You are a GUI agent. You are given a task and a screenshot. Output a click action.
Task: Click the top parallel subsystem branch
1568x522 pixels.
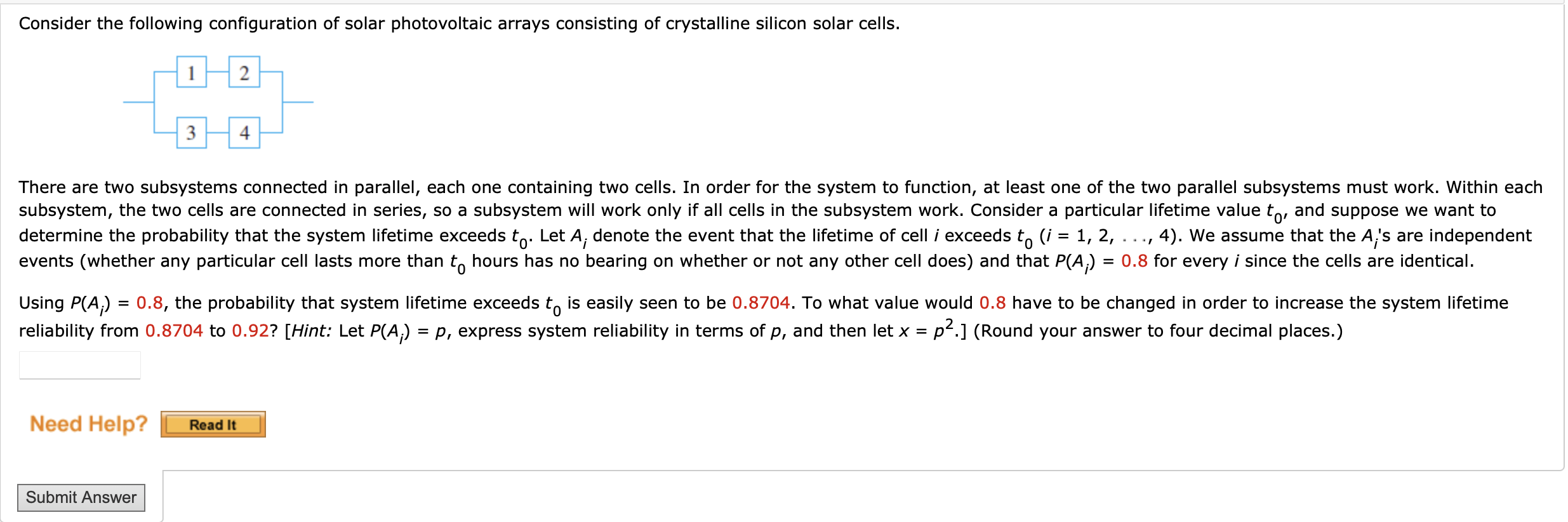coord(216,73)
